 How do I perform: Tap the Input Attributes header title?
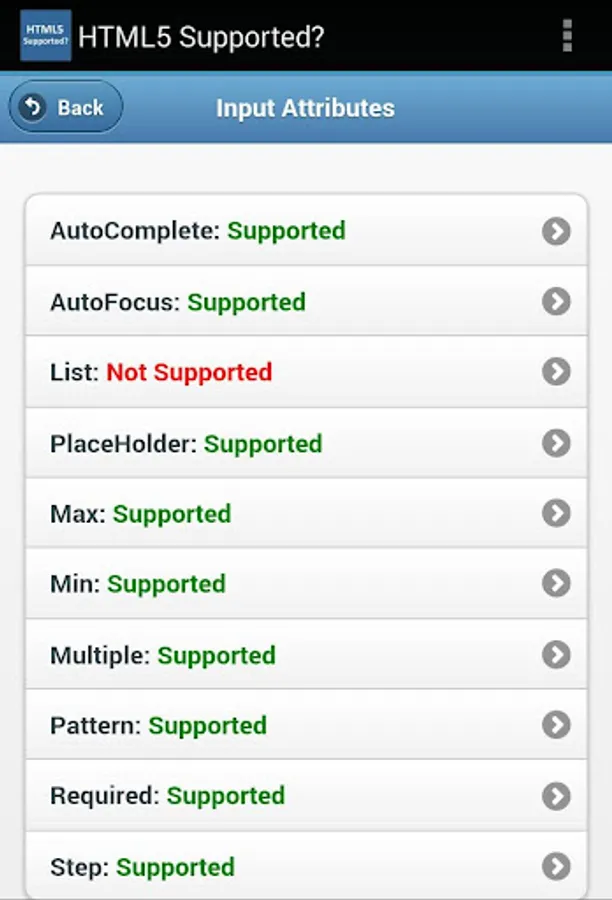305,108
